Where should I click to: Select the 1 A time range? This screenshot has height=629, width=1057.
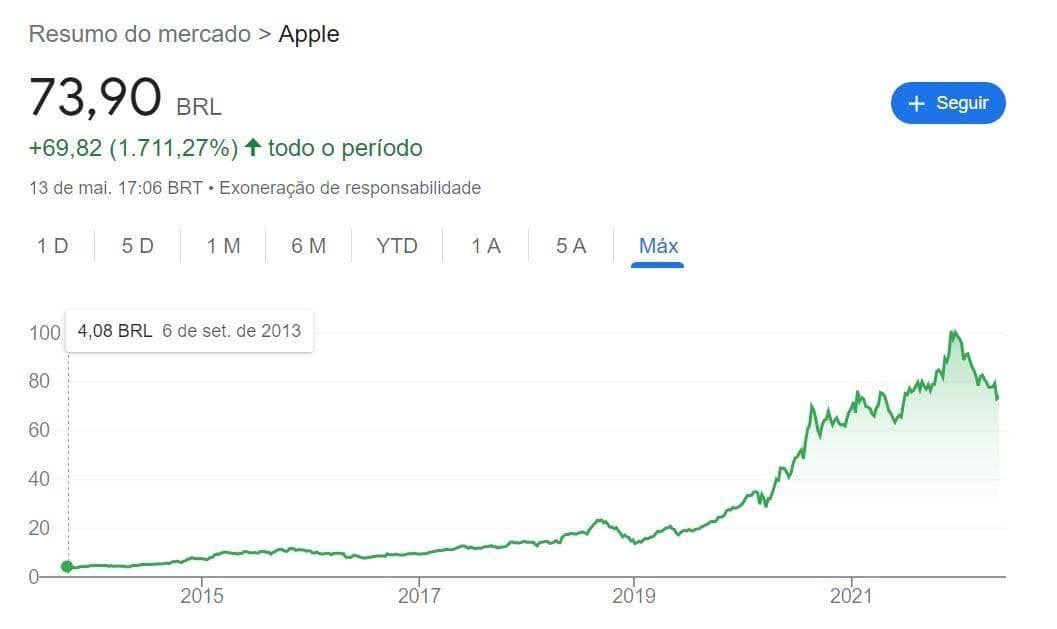click(x=484, y=245)
